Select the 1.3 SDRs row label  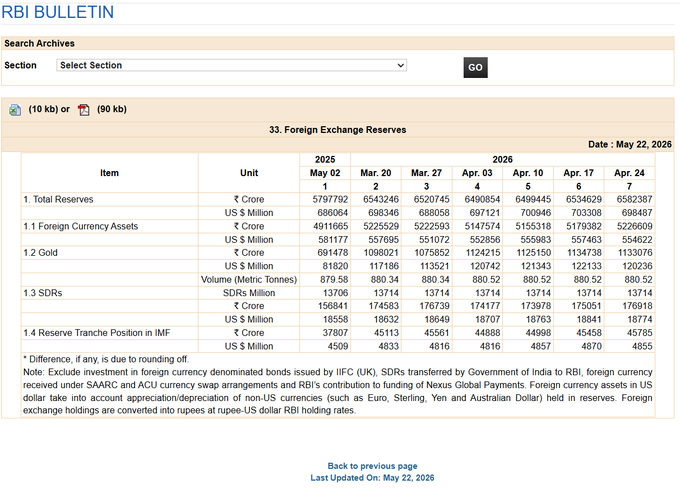42,293
